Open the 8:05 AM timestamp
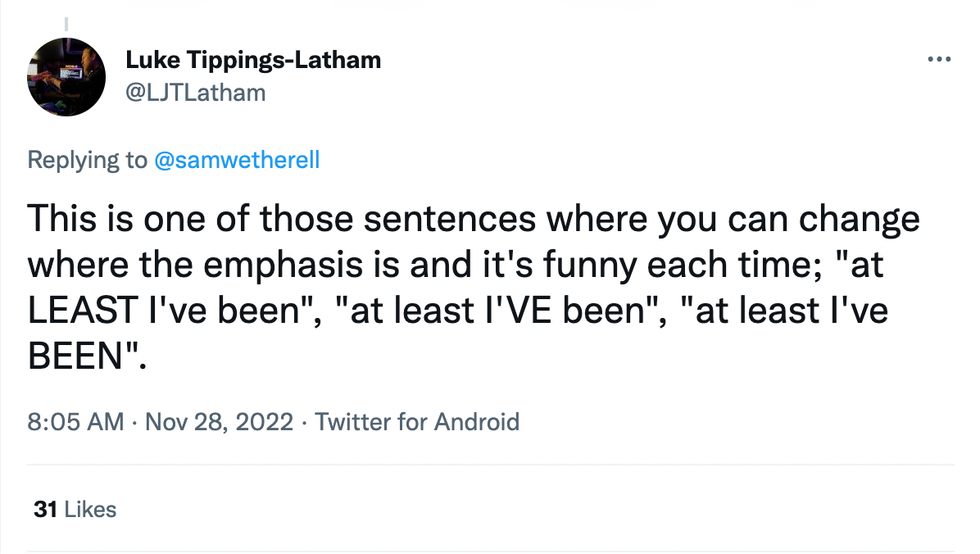 click(75, 421)
